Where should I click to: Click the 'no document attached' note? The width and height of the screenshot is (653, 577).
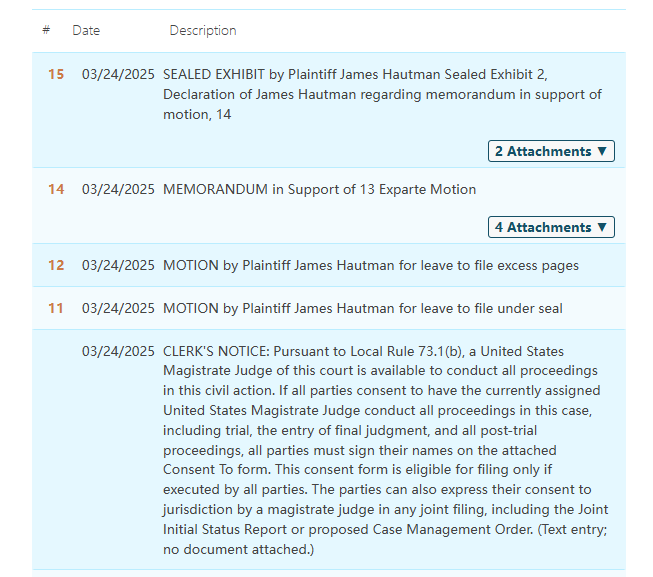pyautogui.click(x=237, y=549)
